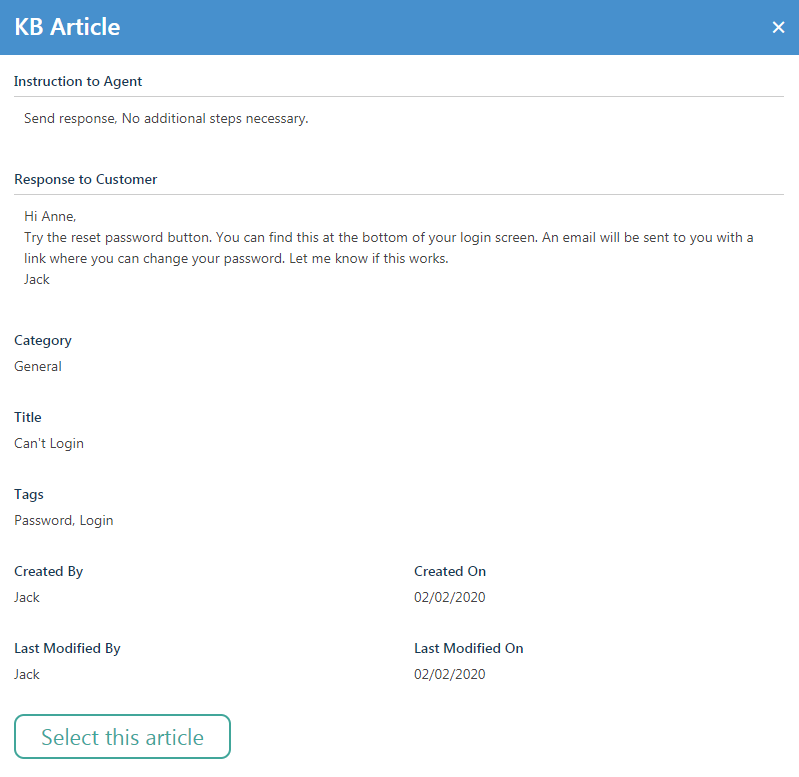
Task: Click the reset password instructions paragraph
Action: (388, 248)
